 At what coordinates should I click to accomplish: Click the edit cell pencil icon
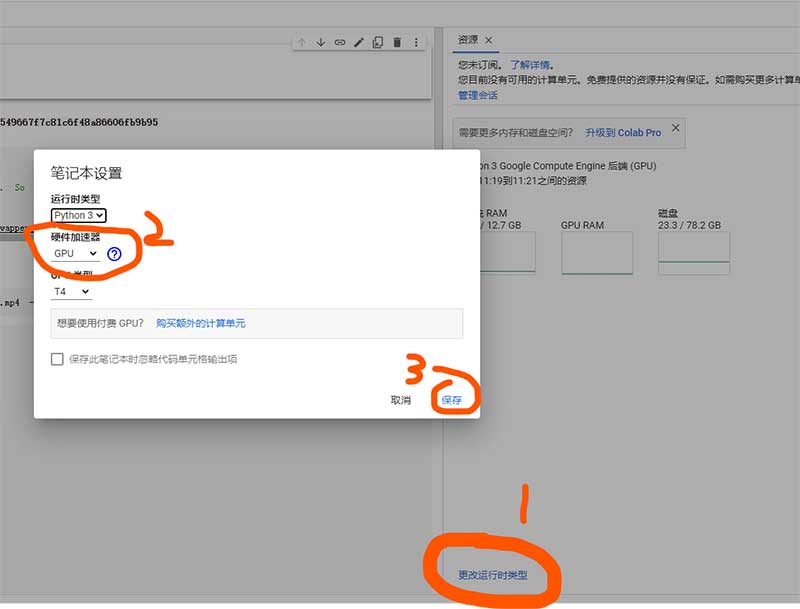[x=359, y=42]
